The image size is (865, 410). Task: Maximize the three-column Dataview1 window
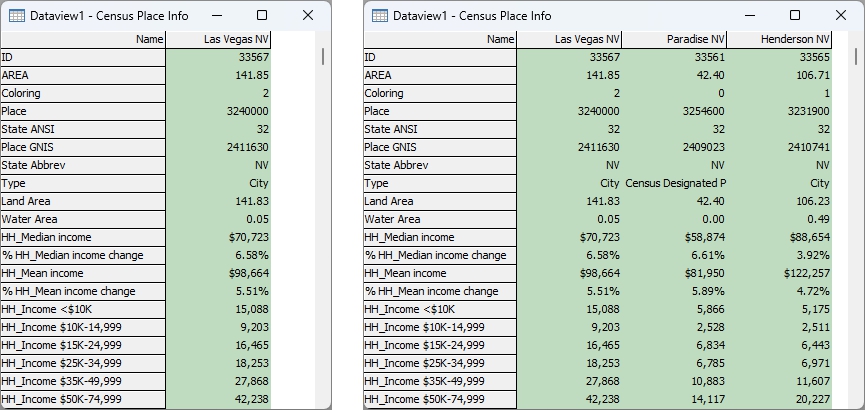pos(794,15)
